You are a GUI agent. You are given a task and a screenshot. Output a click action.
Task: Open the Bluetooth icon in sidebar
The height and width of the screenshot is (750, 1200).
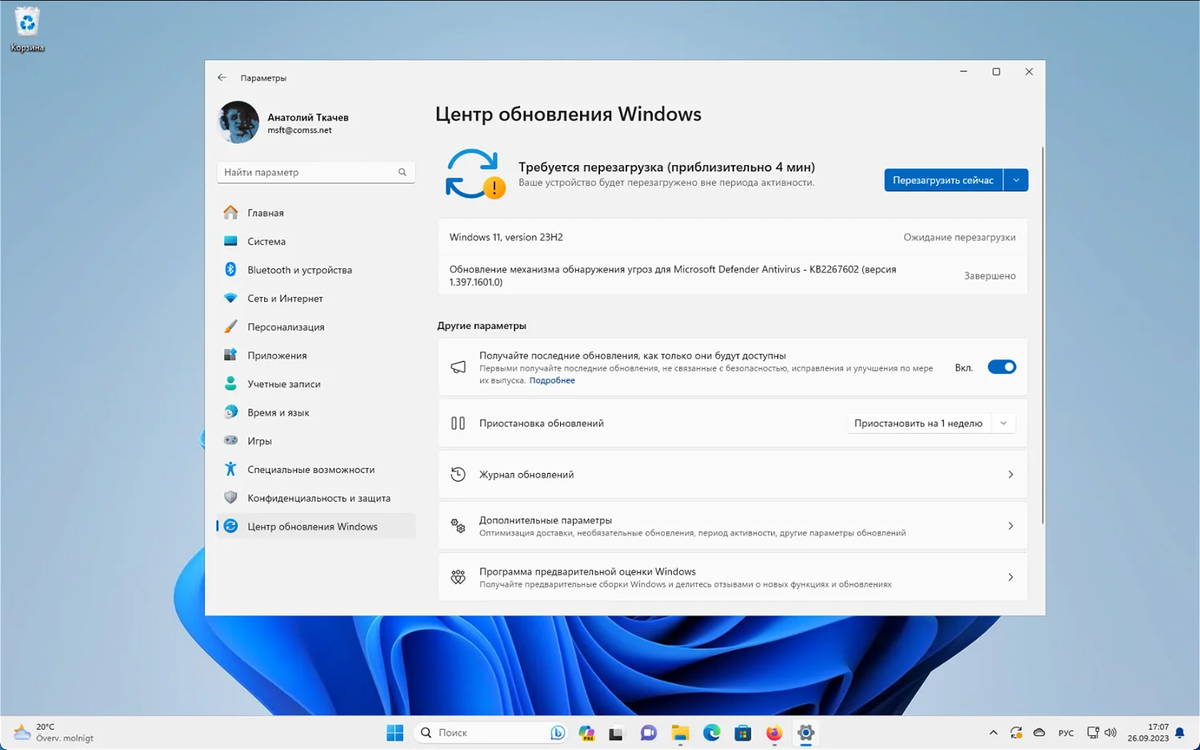[x=231, y=270]
